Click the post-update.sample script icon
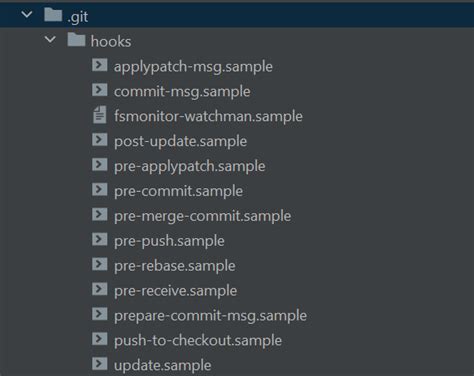Image resolution: width=474 pixels, height=376 pixels. point(100,140)
